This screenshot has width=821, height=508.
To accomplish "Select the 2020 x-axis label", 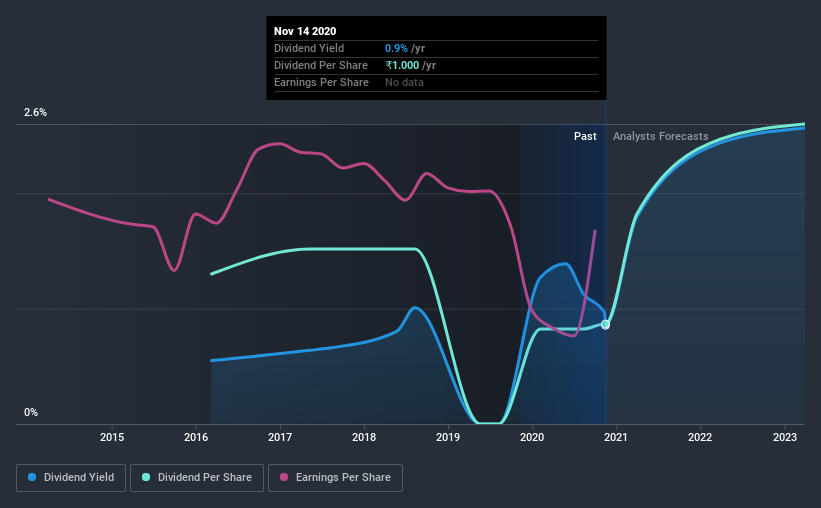I will click(x=532, y=437).
